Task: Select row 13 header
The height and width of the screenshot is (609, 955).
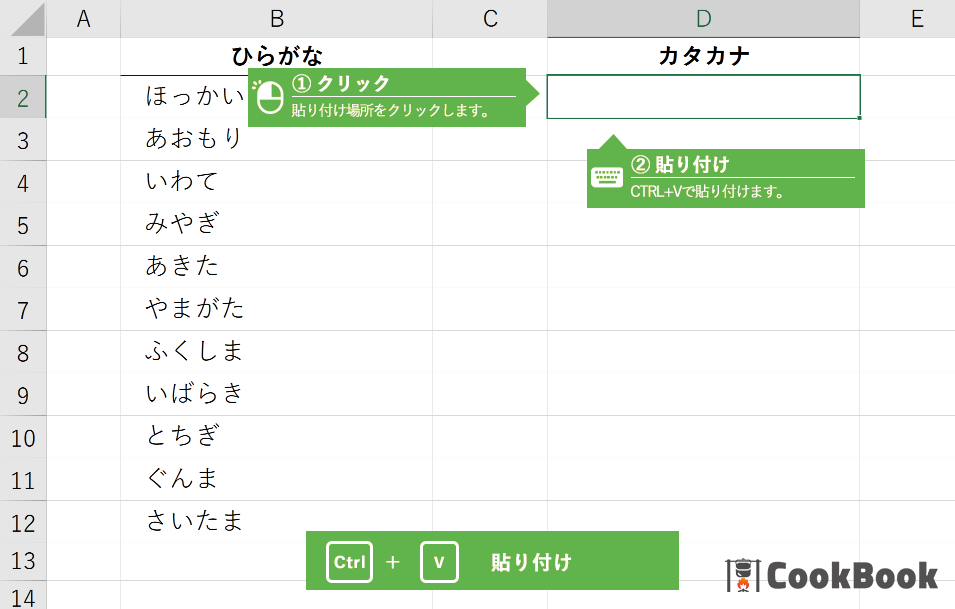Action: point(23,561)
